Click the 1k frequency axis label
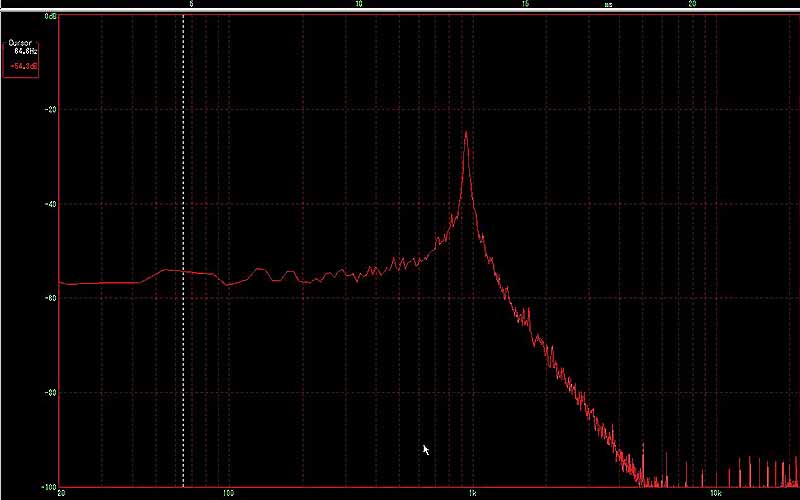Screen dimensions: 800x500 (472, 494)
